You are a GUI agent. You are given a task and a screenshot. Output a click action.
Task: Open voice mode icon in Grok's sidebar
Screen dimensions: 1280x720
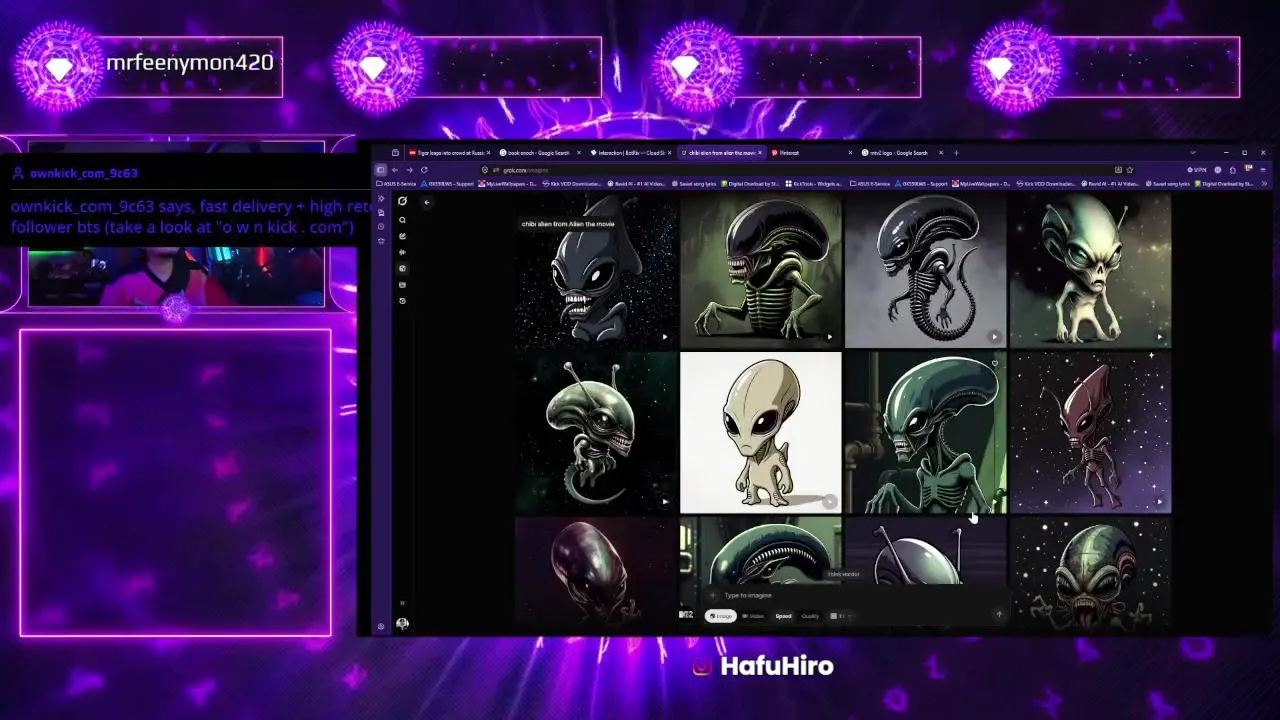pos(402,252)
